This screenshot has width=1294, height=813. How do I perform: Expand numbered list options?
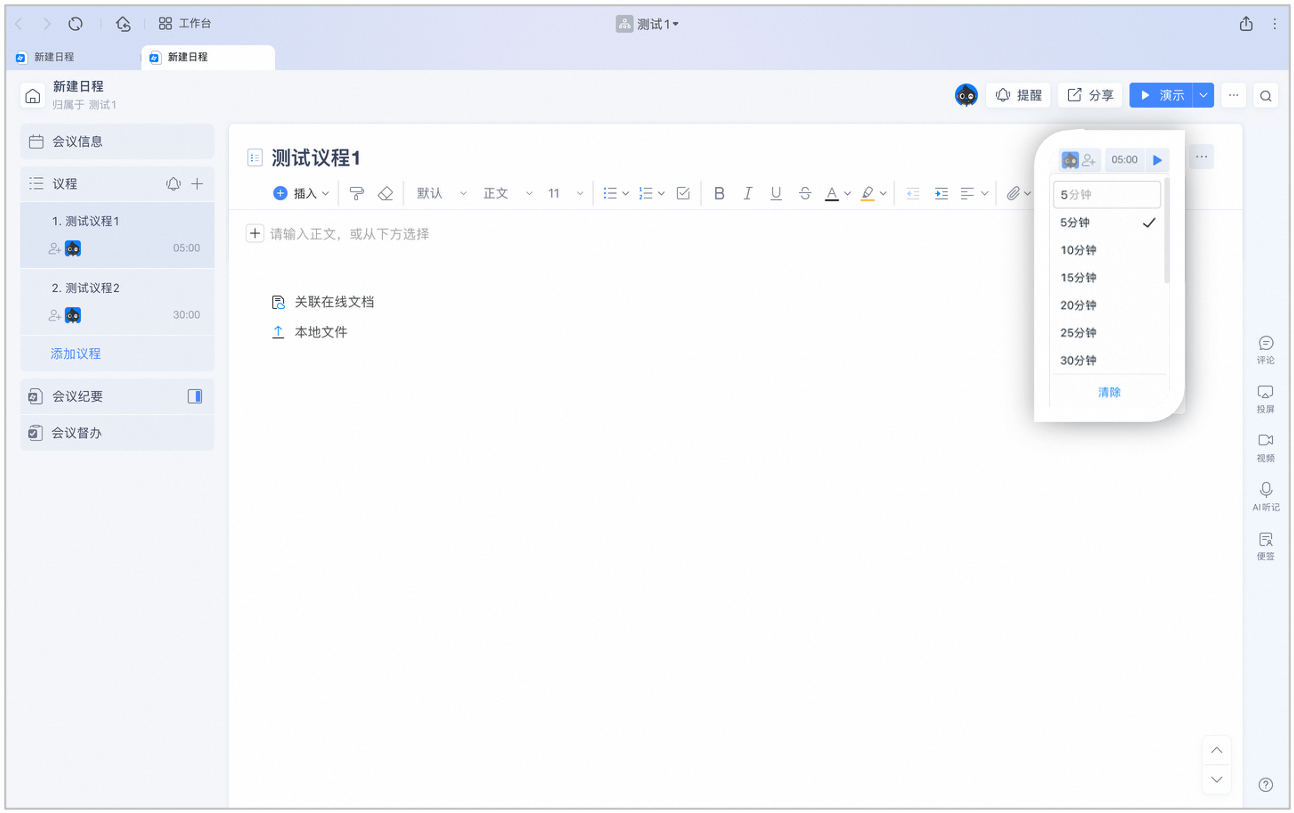coord(661,194)
